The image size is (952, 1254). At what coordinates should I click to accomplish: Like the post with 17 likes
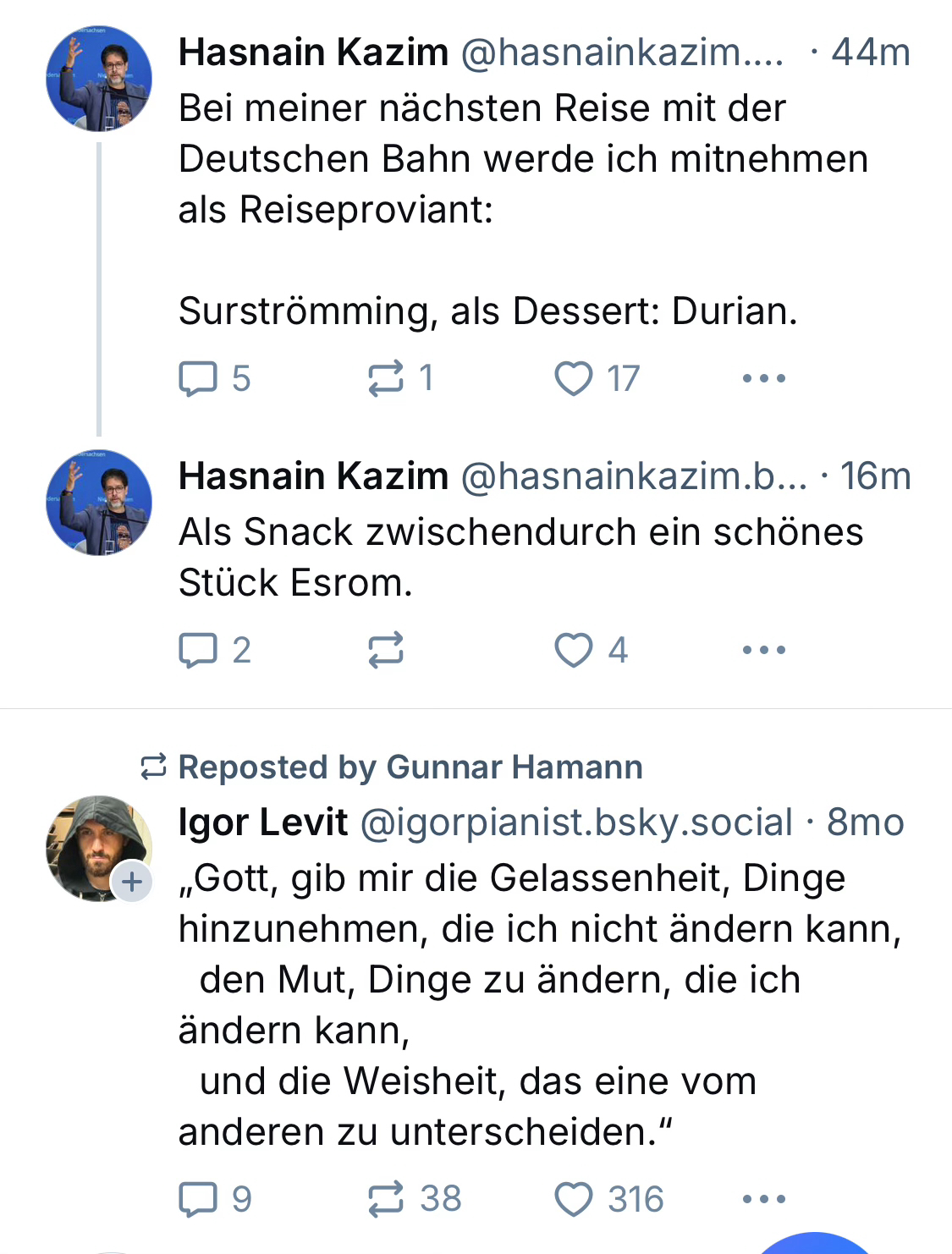[x=574, y=378]
